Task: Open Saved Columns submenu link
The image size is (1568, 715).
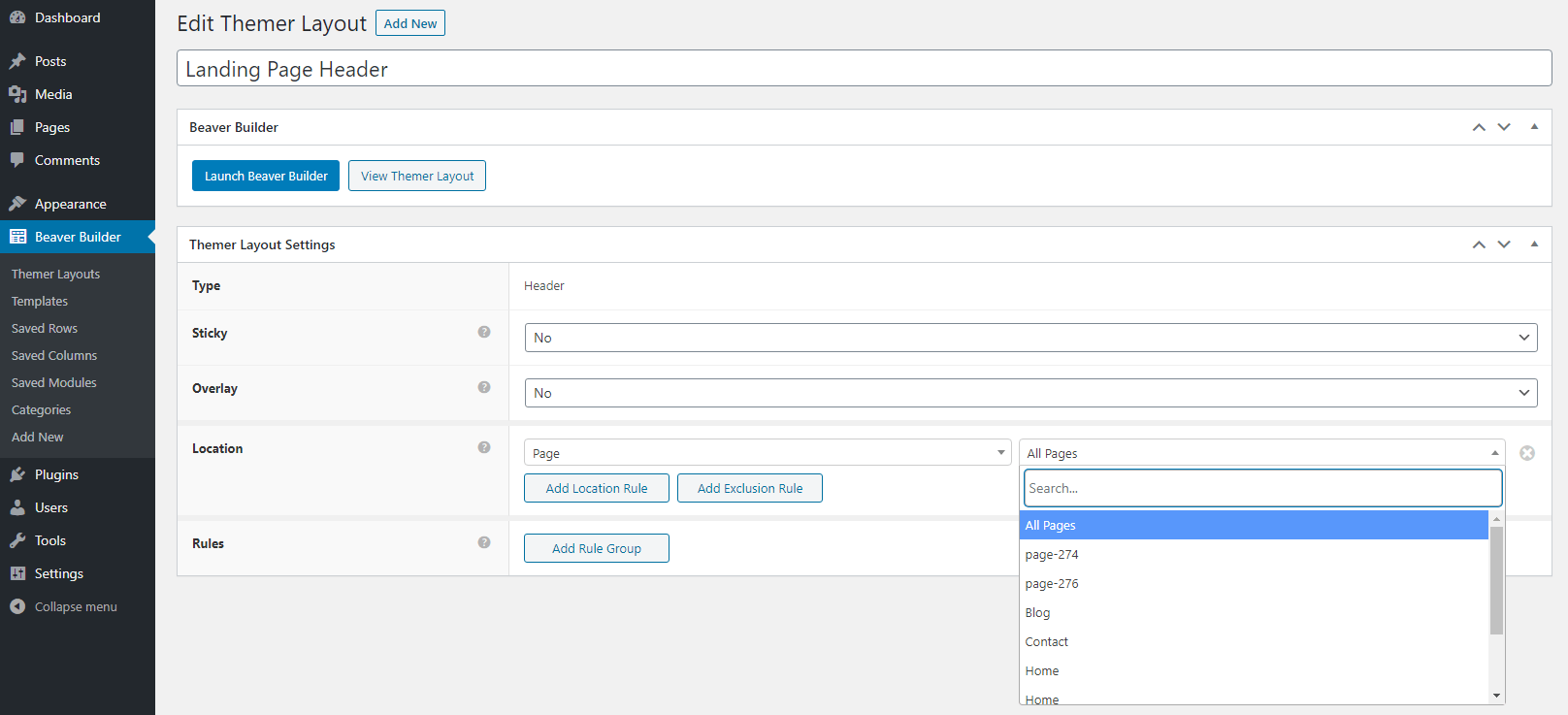Action: [x=54, y=356]
